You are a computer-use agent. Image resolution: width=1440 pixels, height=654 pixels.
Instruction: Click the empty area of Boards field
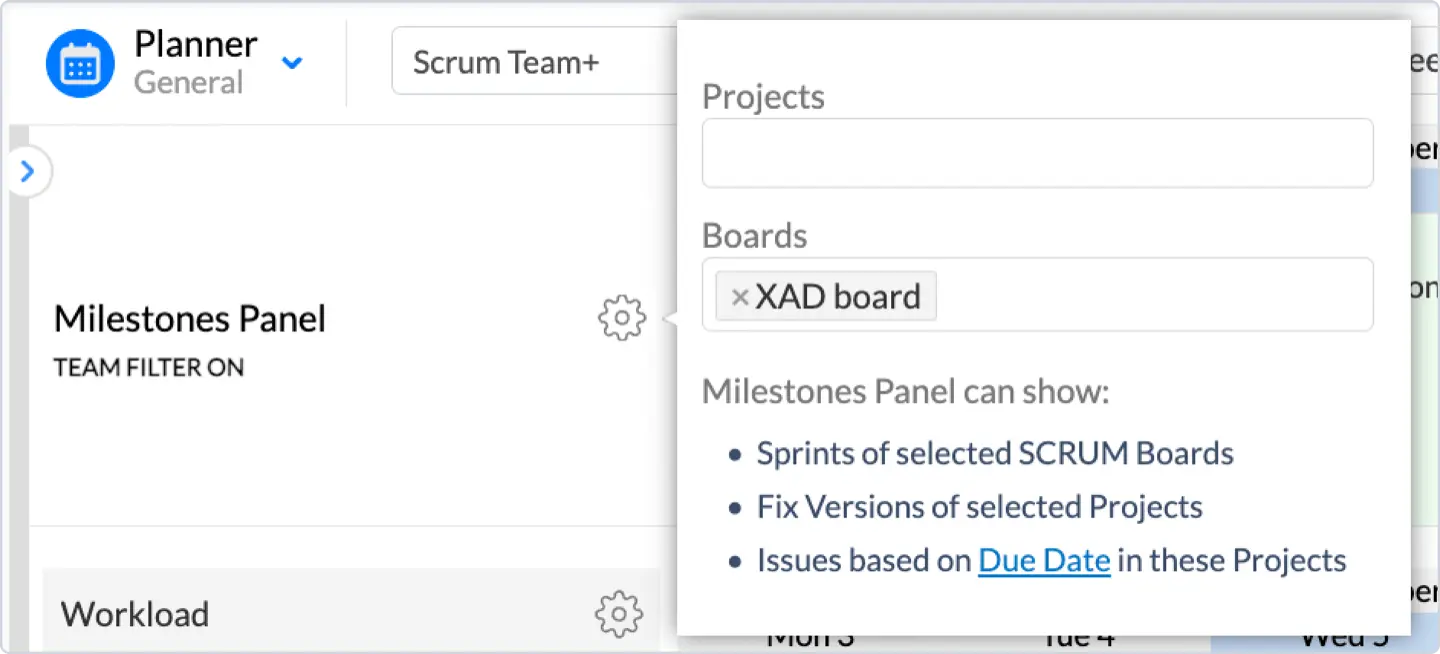tap(1150, 295)
